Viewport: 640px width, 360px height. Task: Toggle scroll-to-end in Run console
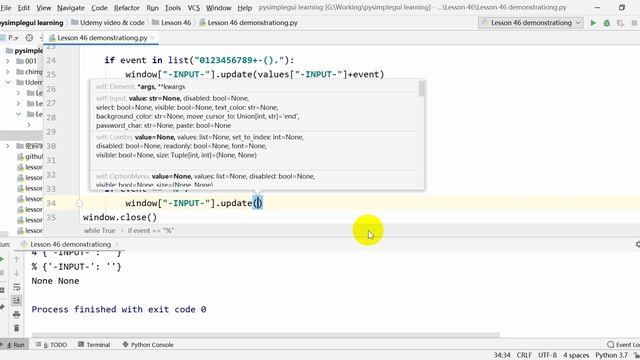(16, 301)
